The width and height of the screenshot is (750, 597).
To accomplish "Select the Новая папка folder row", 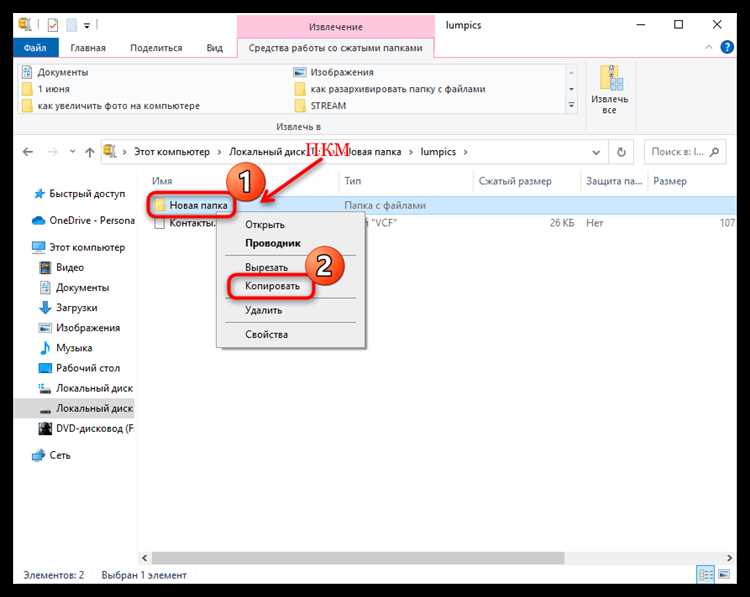I will pyautogui.click(x=440, y=205).
